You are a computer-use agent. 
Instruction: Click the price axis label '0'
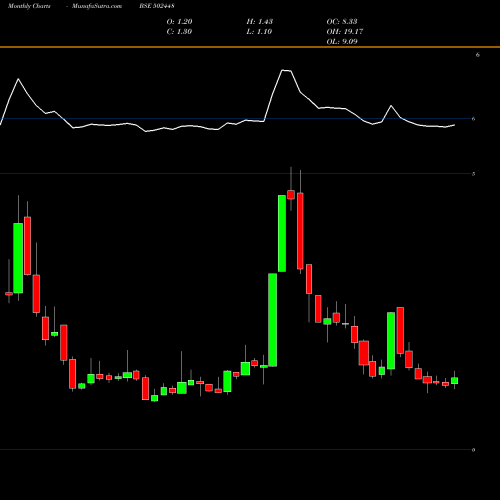click(x=473, y=450)
